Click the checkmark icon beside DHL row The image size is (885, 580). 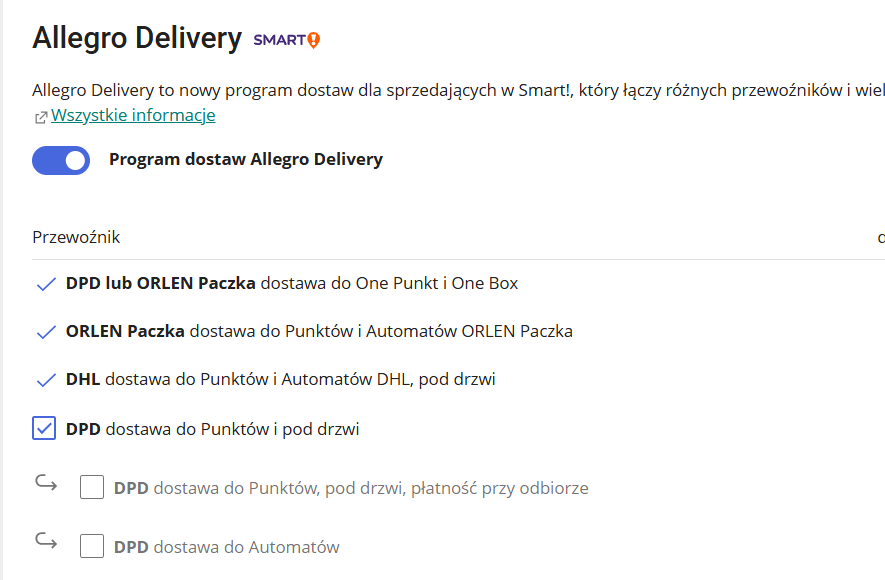click(x=45, y=380)
